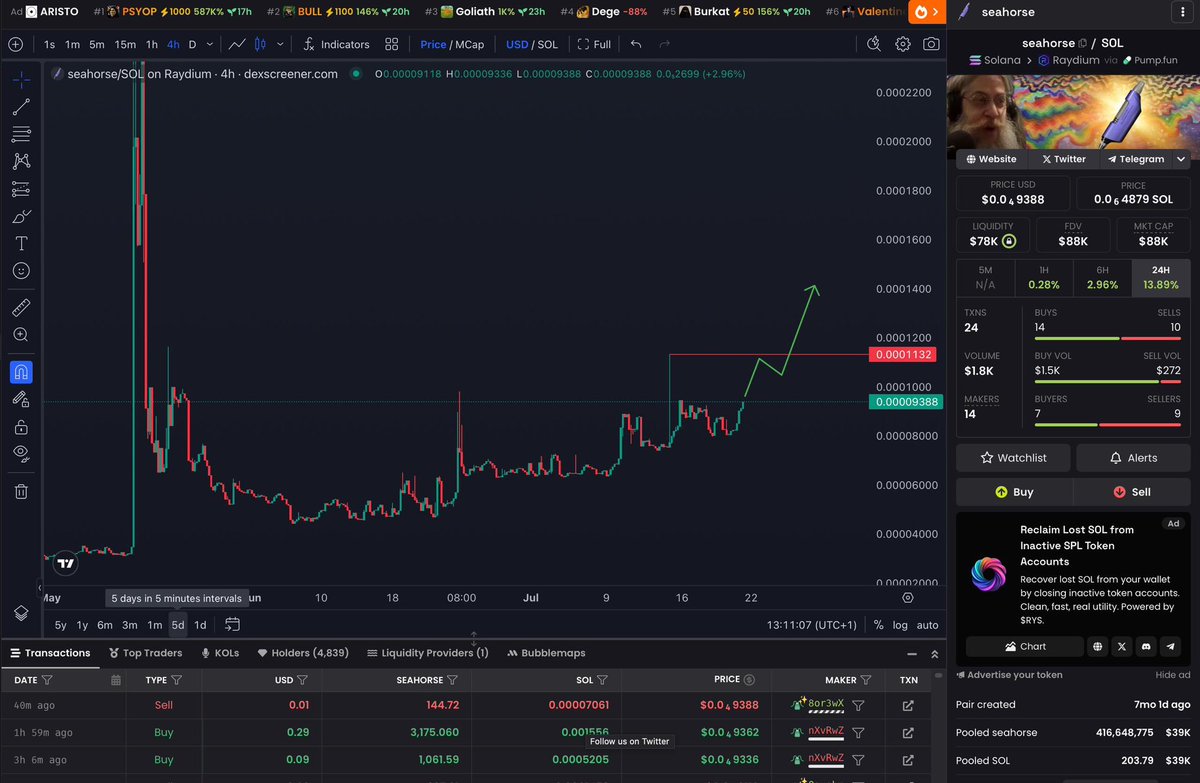Add seahorse to Watchlist
The height and width of the screenshot is (783, 1200).
tap(1014, 458)
